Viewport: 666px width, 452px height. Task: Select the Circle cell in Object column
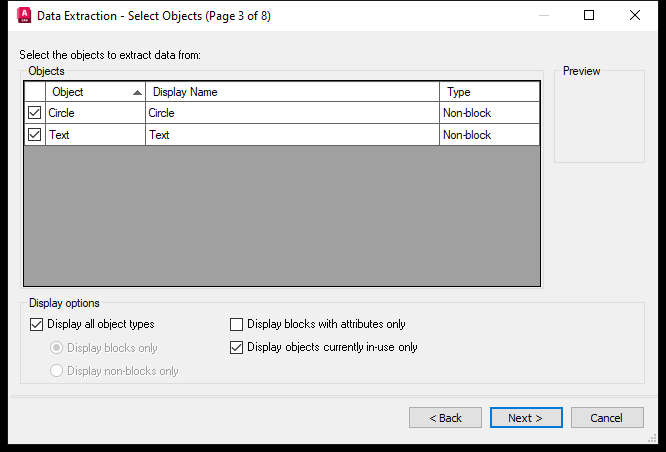pyautogui.click(x=96, y=113)
